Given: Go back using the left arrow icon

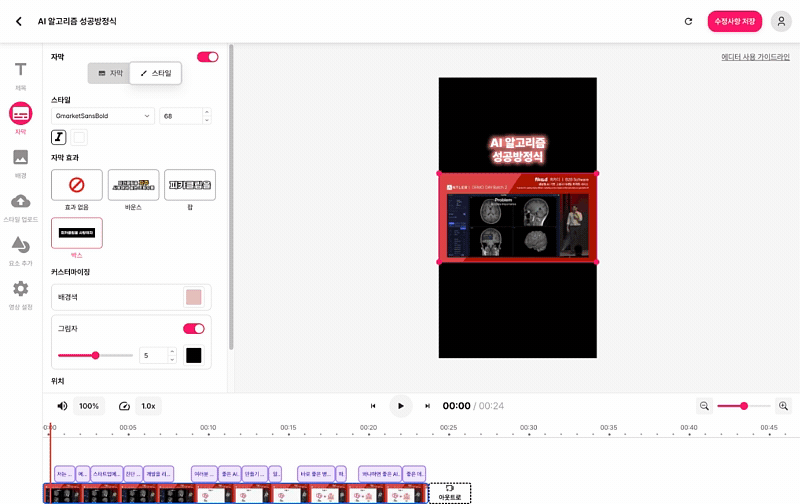Looking at the screenshot, I should (19, 21).
